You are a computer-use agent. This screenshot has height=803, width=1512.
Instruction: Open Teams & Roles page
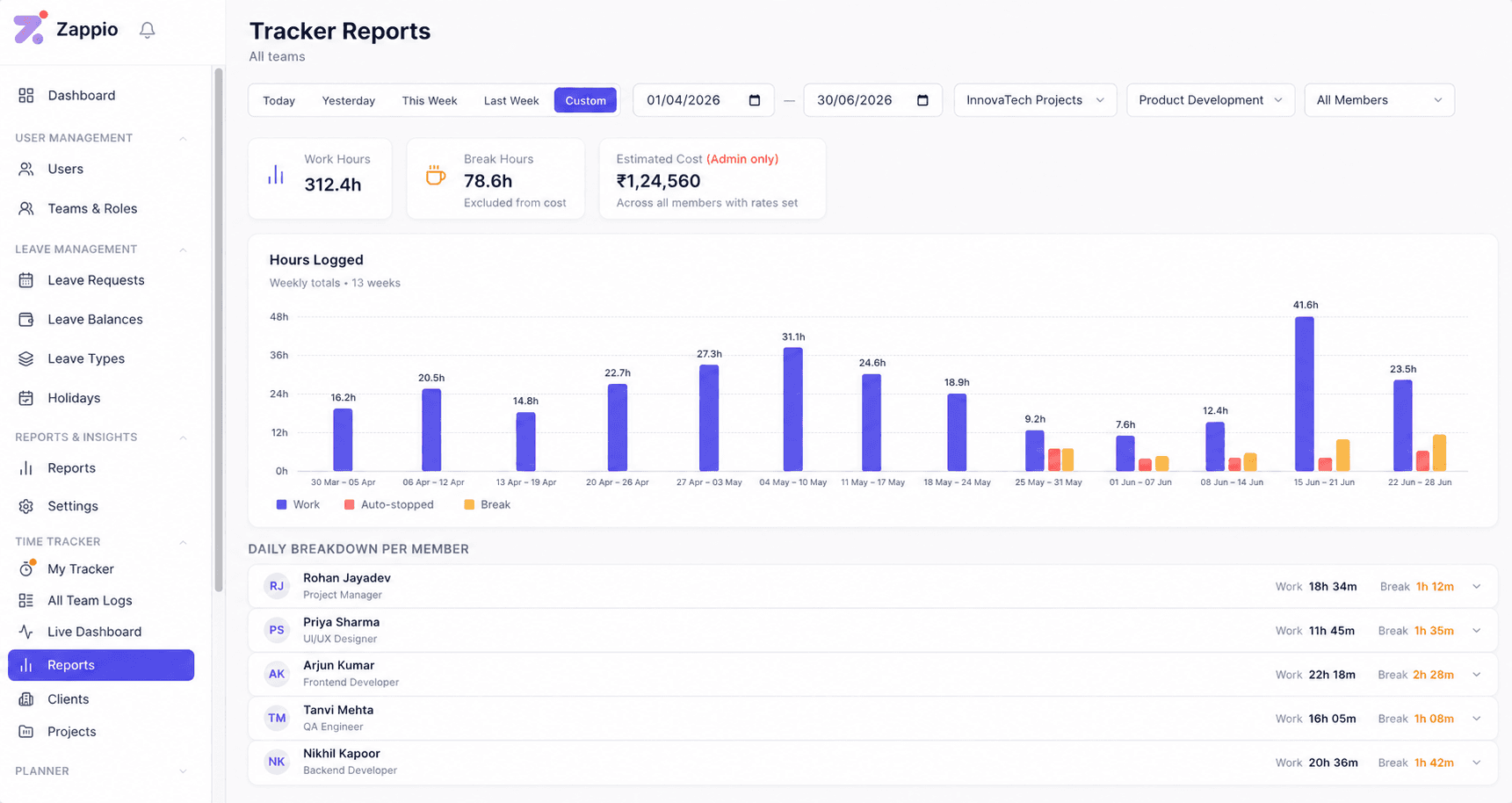101,208
